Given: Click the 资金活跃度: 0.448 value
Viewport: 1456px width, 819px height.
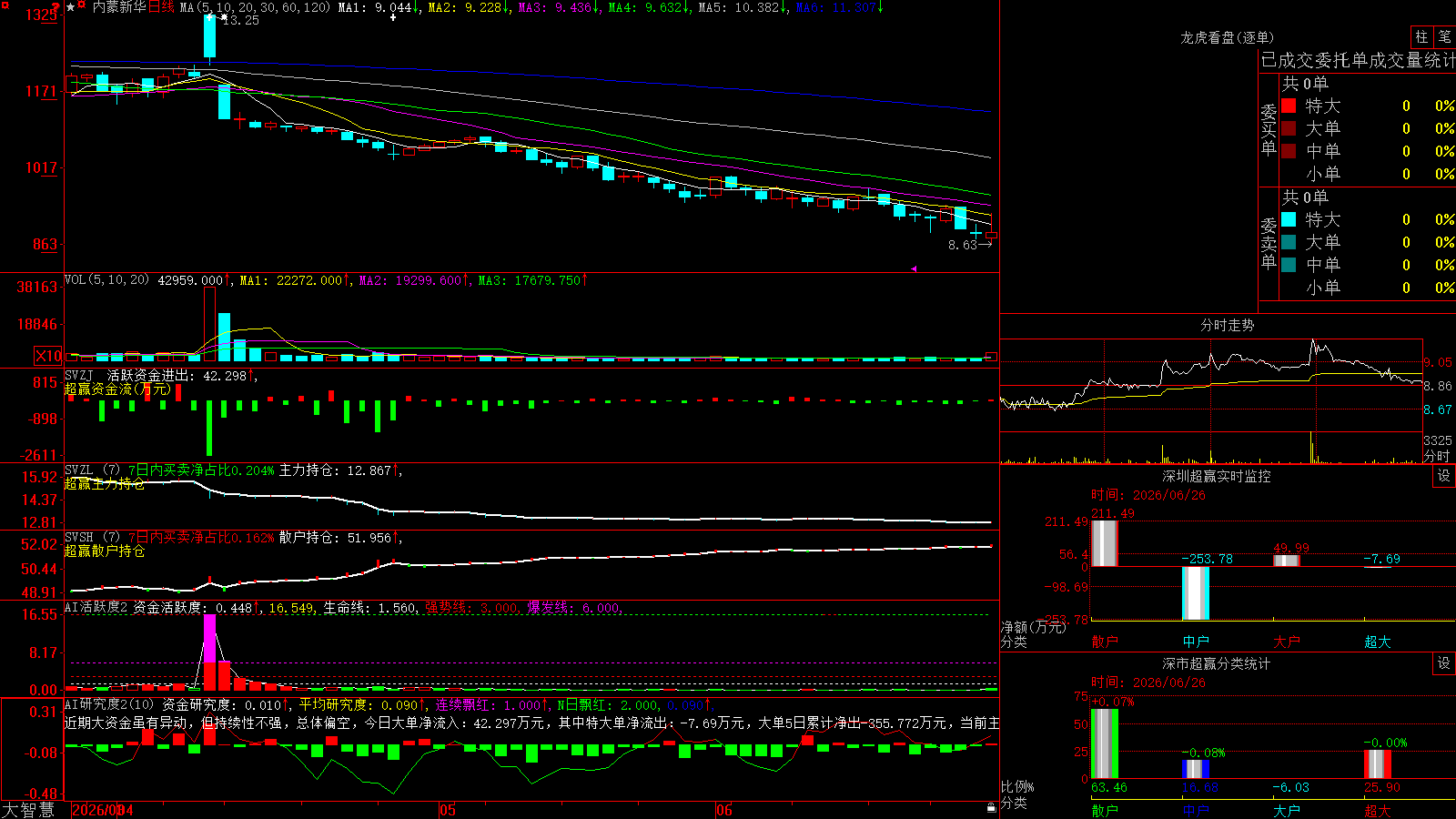Looking at the screenshot, I should pos(197,607).
